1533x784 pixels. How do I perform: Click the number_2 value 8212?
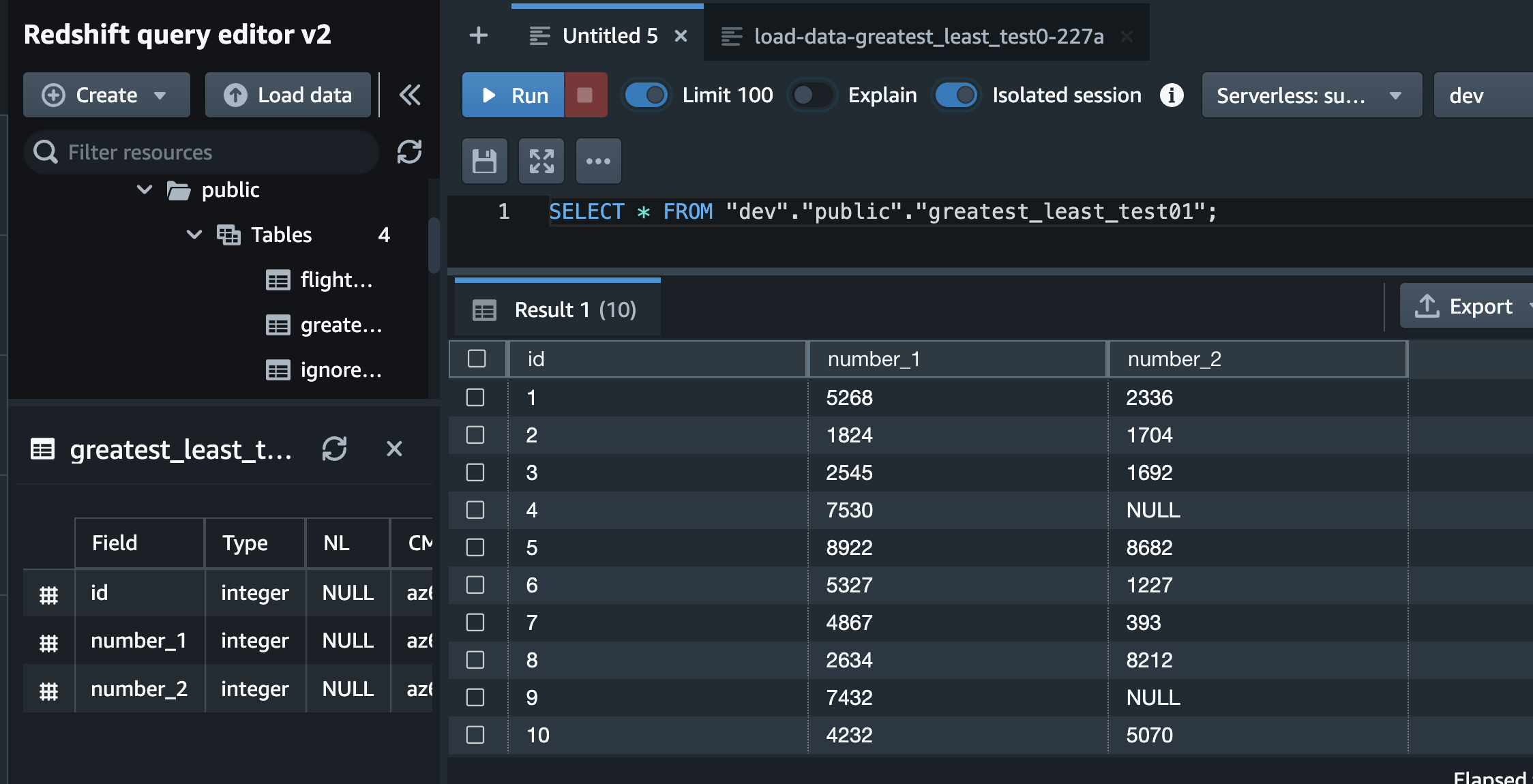pos(1149,660)
